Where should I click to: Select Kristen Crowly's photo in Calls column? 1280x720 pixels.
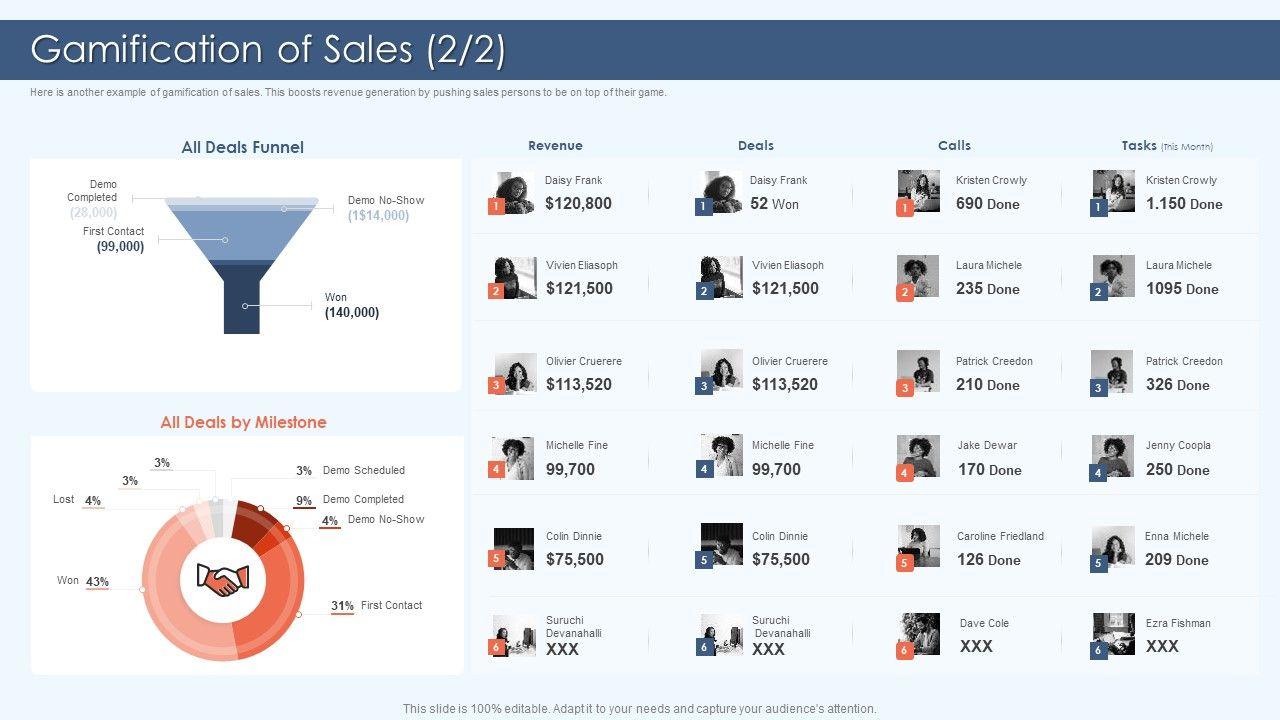tap(920, 190)
